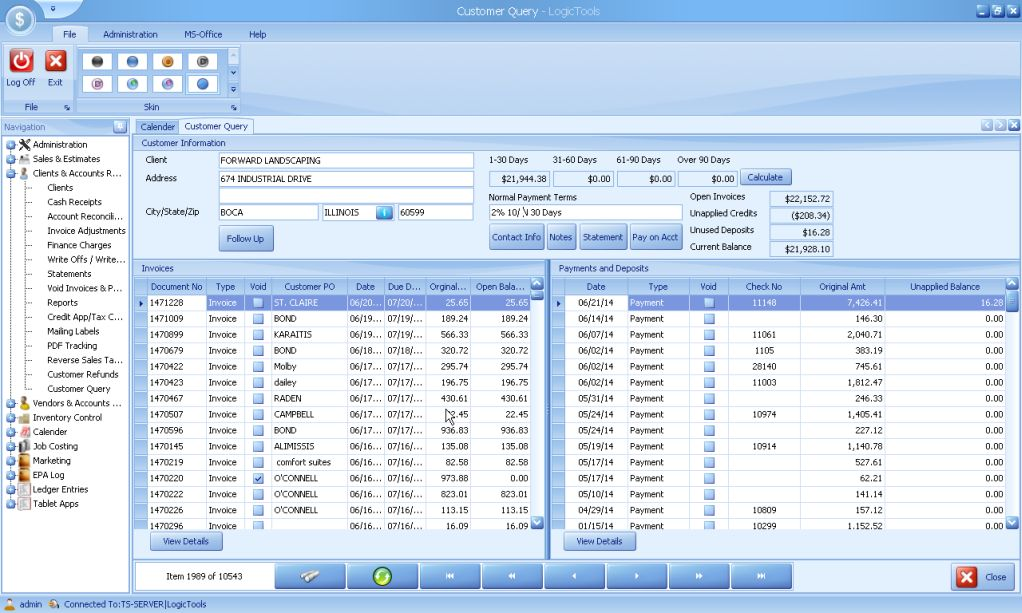The width and height of the screenshot is (1022, 613).
Task: Expand the Skin gallery dropdown arrow
Action: tap(234, 87)
